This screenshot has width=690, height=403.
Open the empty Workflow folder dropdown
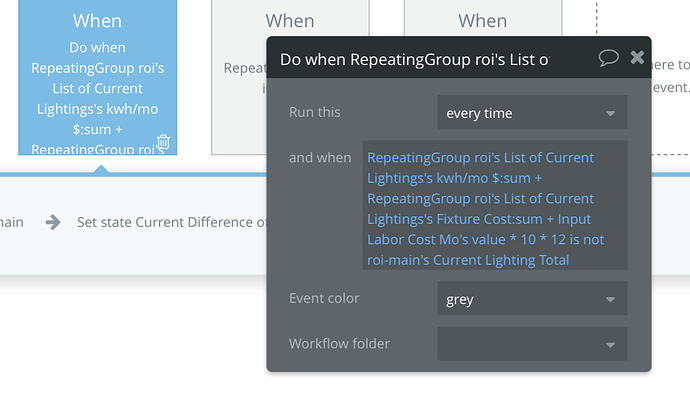[531, 344]
